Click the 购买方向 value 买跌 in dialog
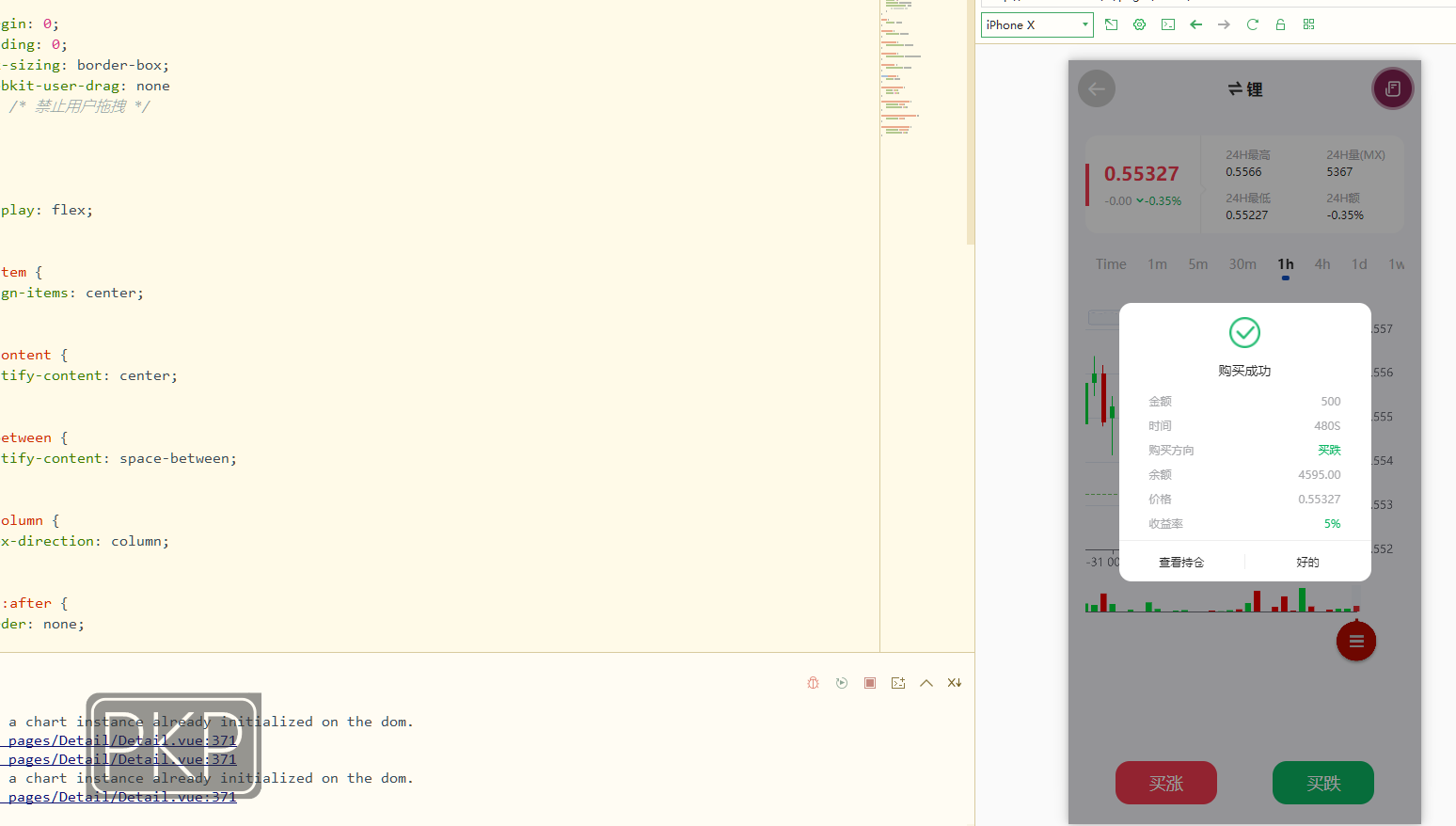 [x=1329, y=451]
